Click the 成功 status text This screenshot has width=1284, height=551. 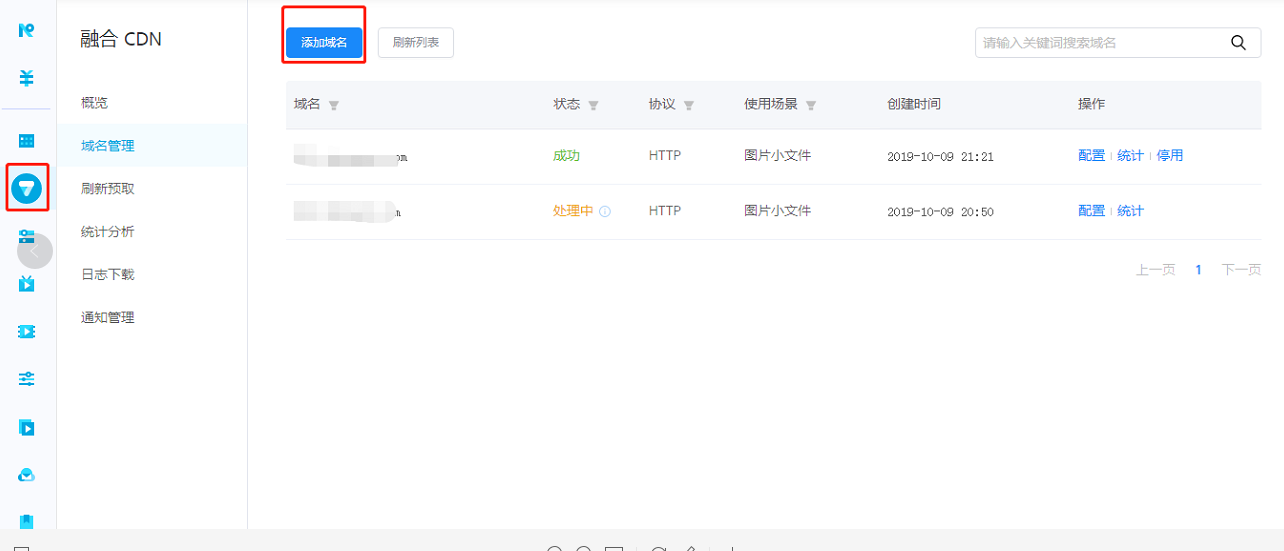click(566, 156)
